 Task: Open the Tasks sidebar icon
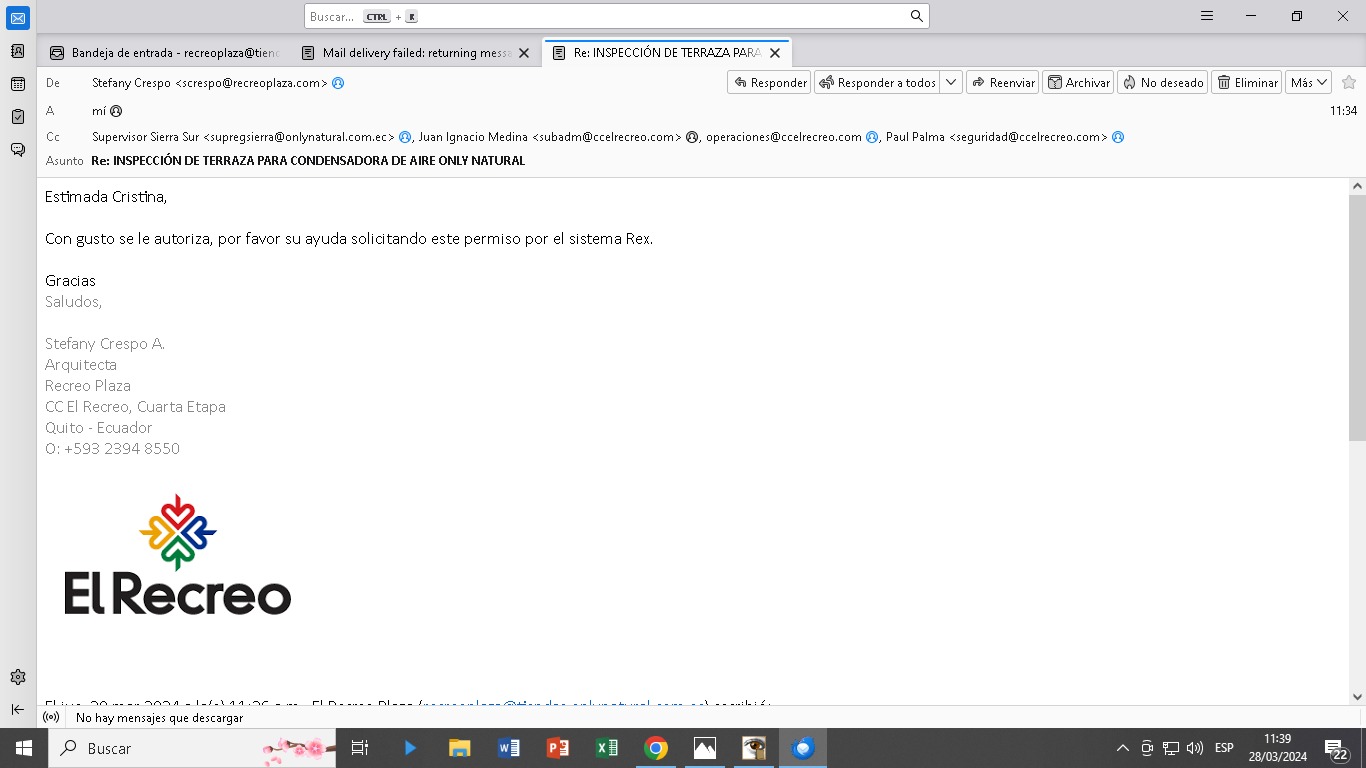tap(18, 117)
